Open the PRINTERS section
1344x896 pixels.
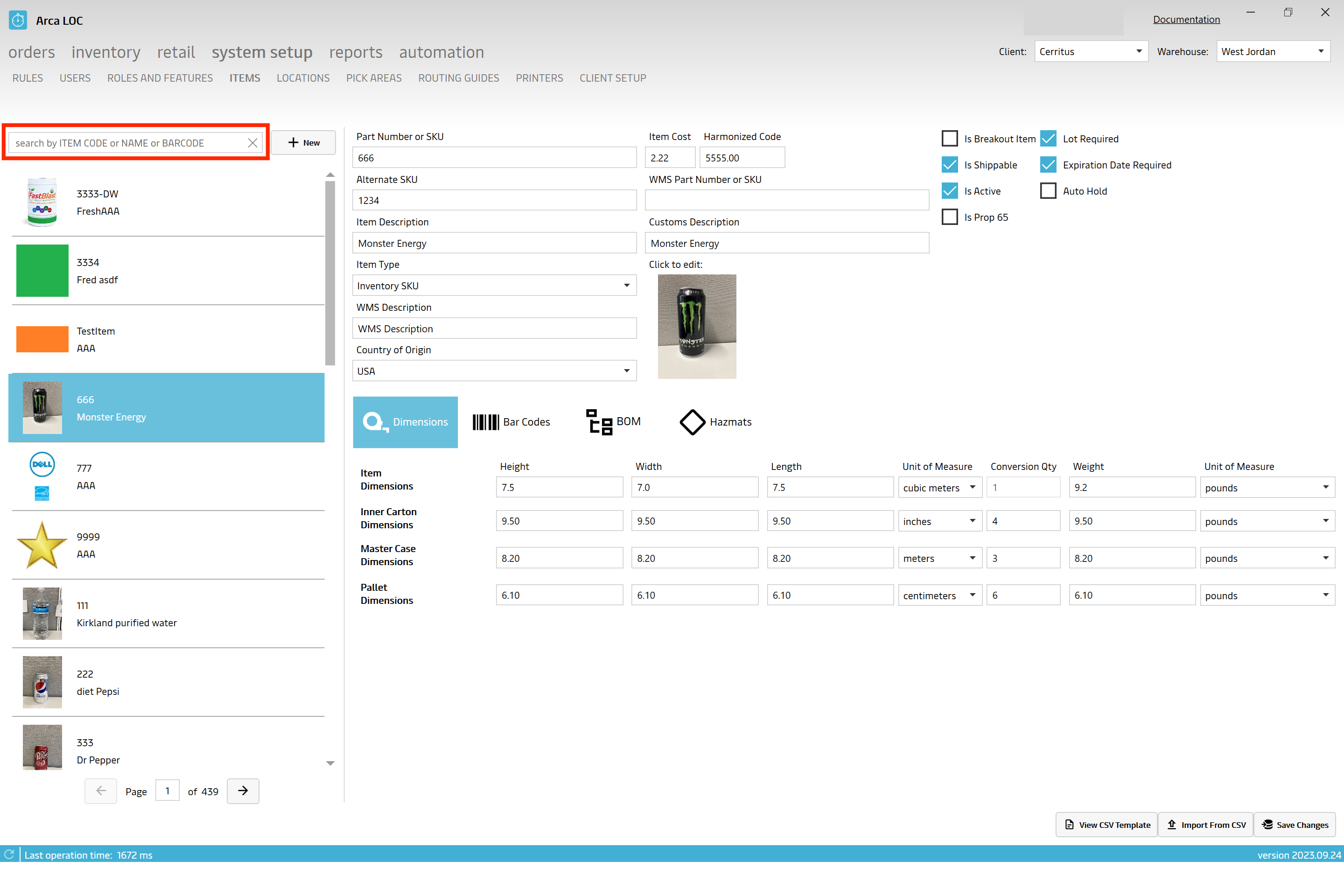(x=539, y=78)
